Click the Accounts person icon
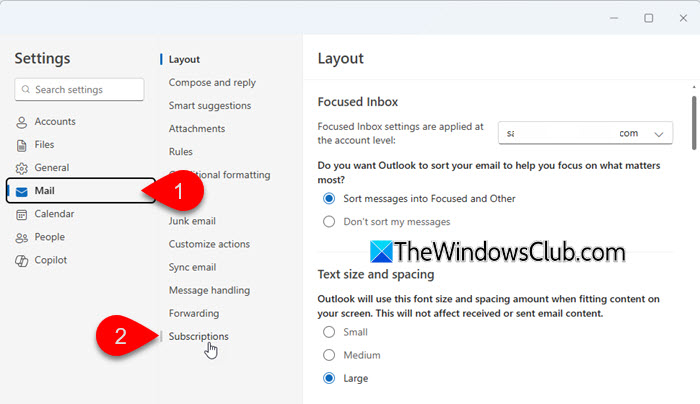 coord(21,122)
